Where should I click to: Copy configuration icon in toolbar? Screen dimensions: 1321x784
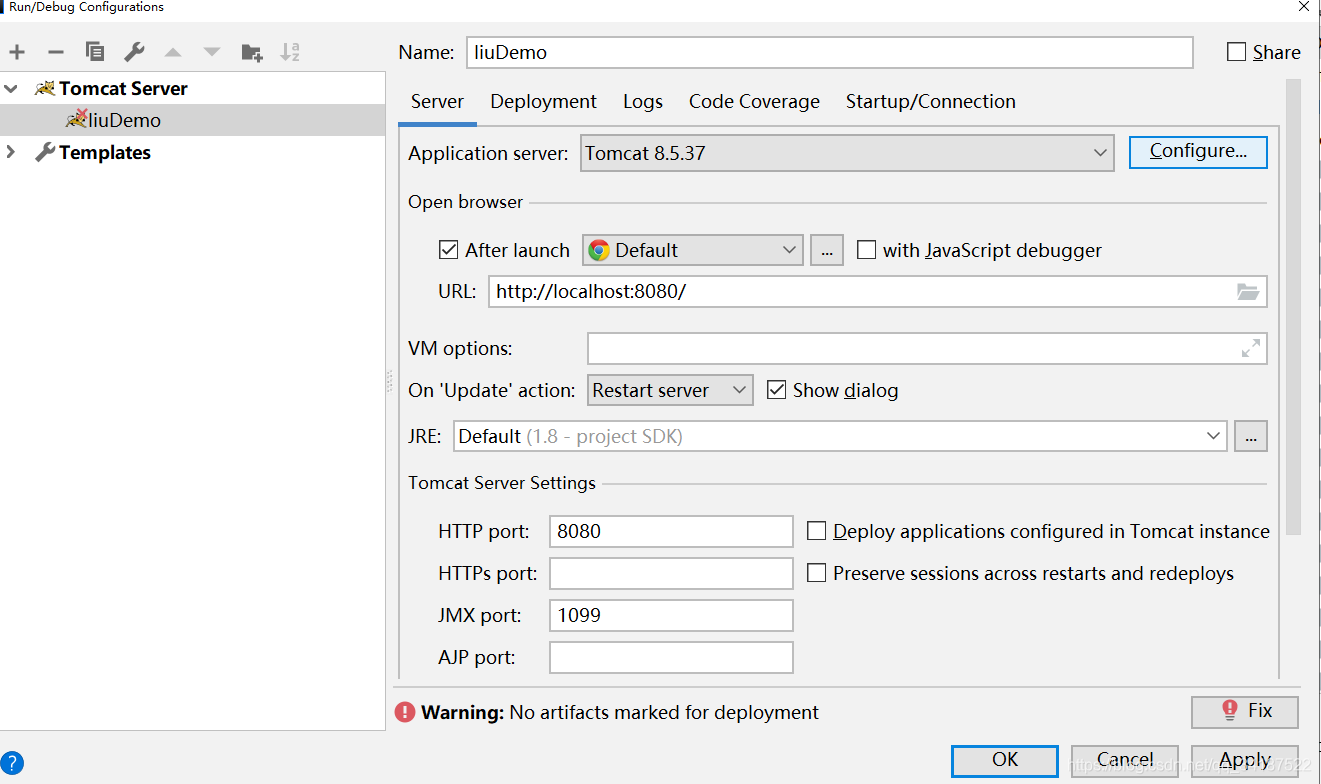tap(95, 52)
